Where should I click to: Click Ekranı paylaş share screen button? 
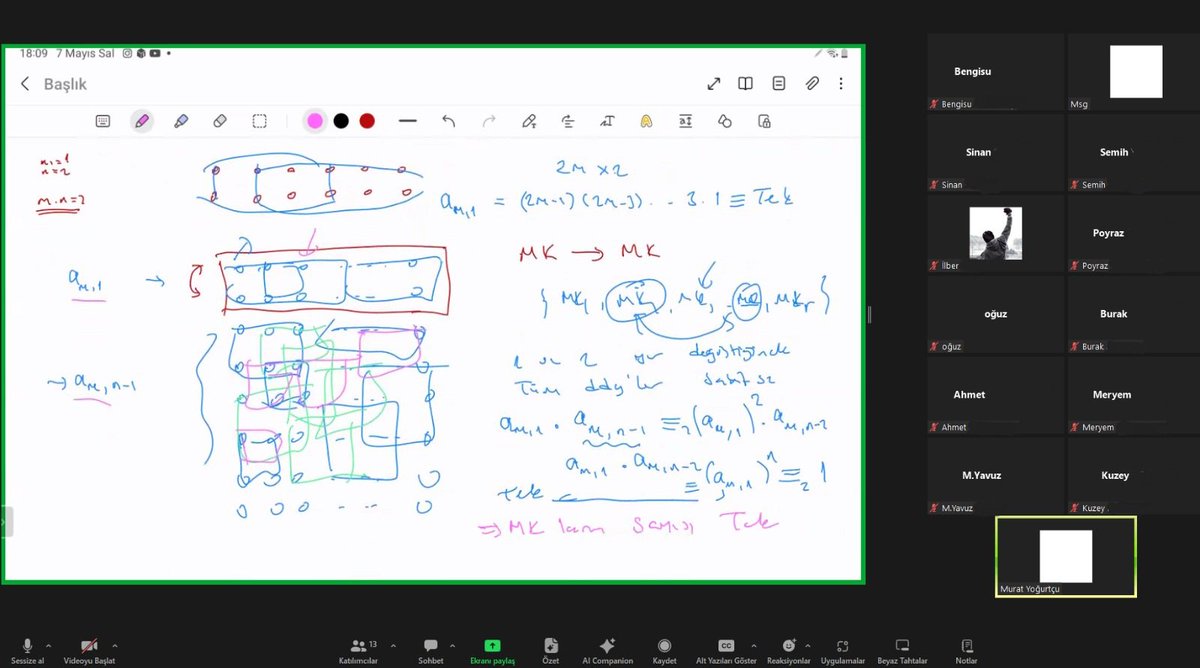coord(492,651)
